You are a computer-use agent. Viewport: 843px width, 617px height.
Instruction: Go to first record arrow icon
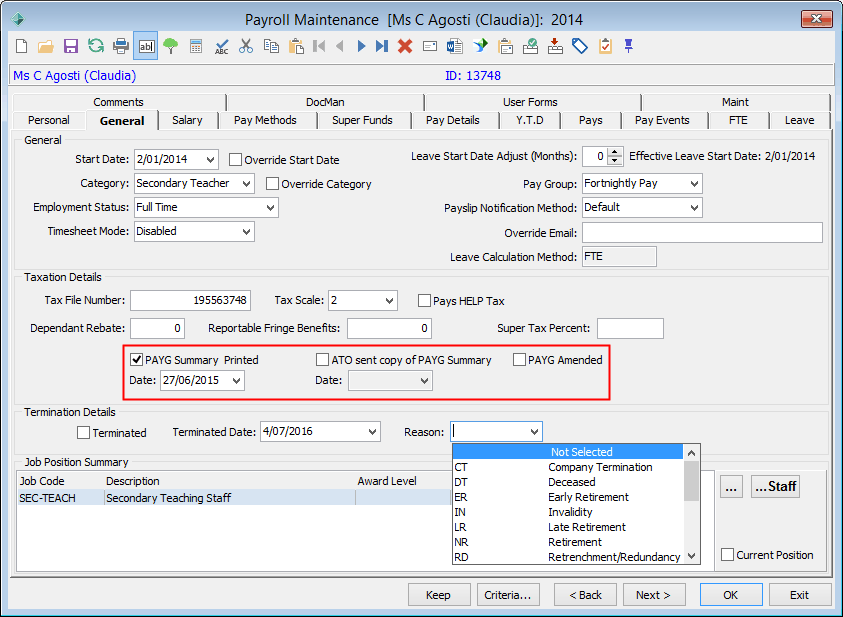[319, 46]
